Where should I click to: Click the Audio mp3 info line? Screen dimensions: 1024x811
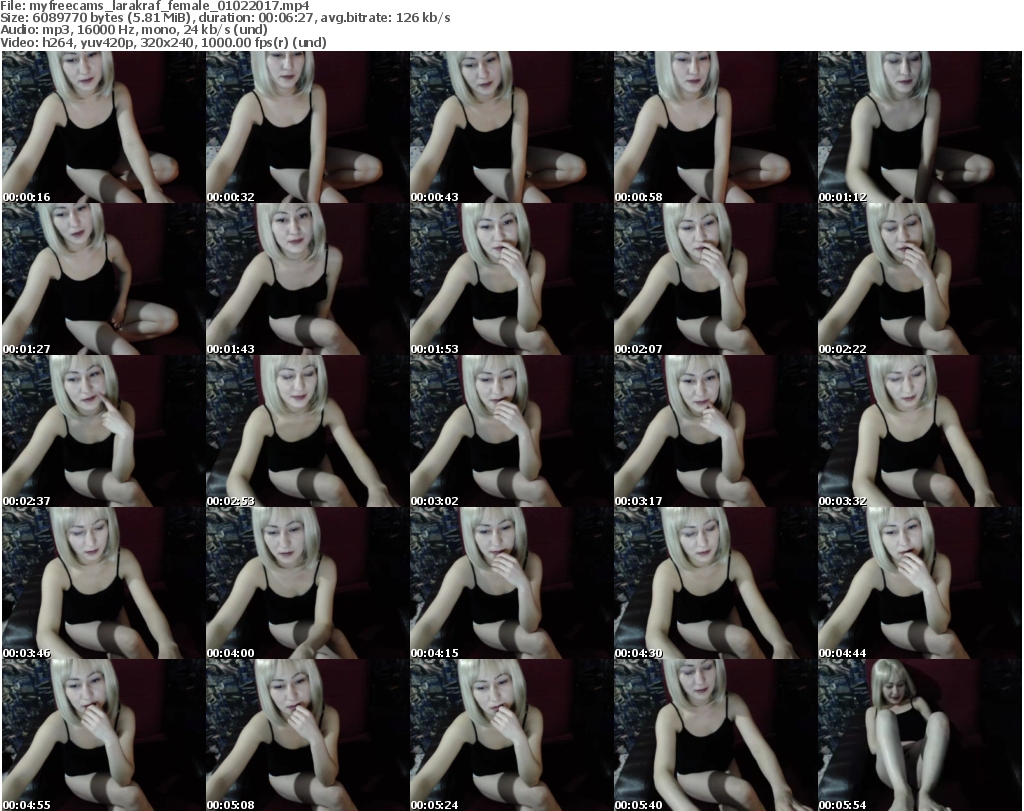(134, 30)
